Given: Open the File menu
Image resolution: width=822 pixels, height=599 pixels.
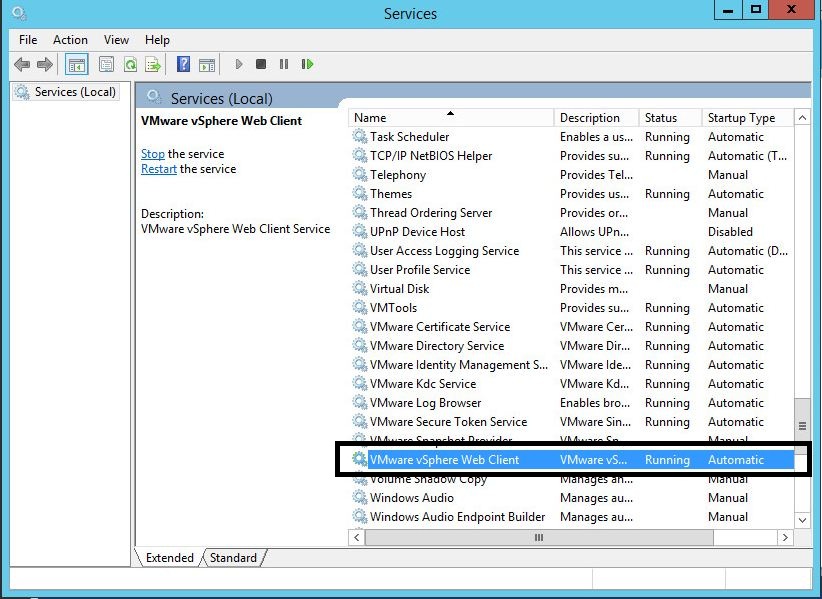Looking at the screenshot, I should pyautogui.click(x=28, y=40).
